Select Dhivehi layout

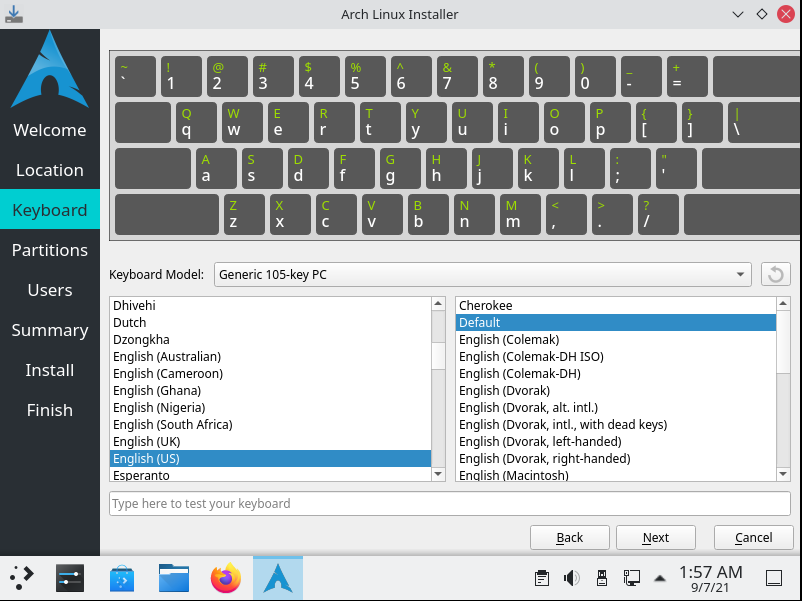point(270,305)
